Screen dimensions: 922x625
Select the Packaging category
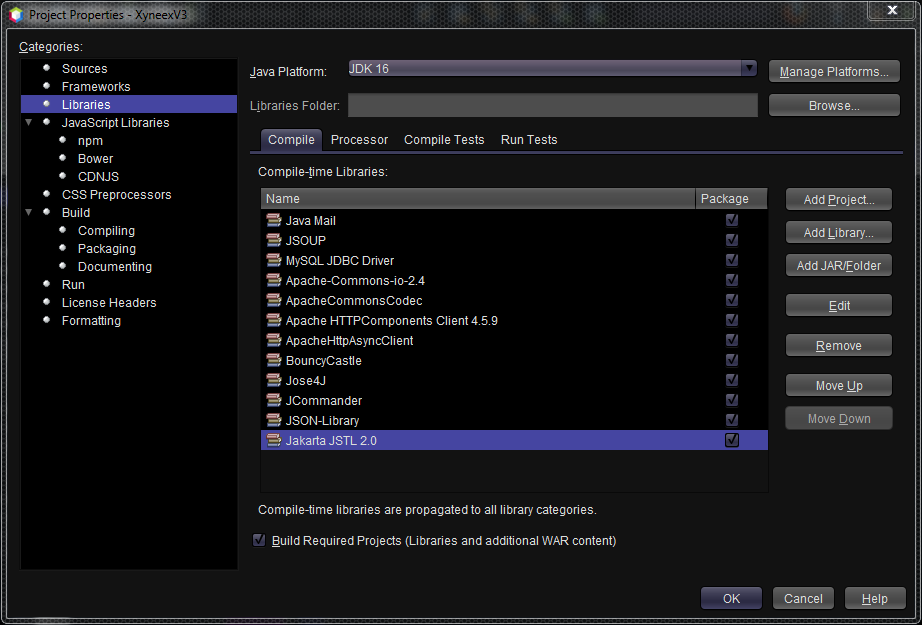pyautogui.click(x=106, y=248)
